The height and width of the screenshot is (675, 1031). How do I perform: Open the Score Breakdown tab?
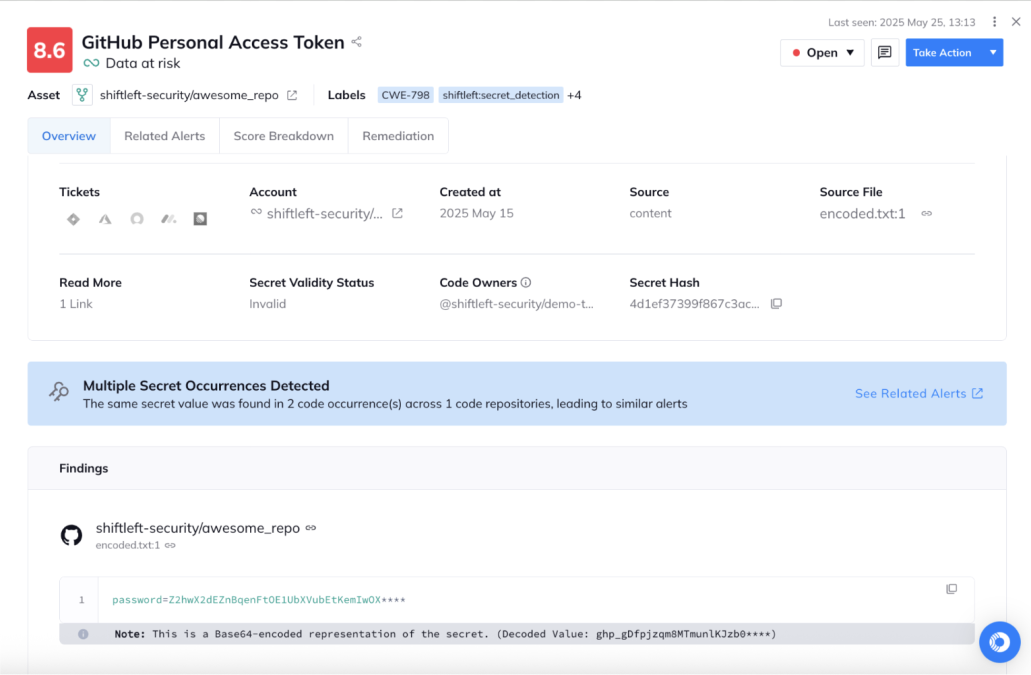point(283,136)
